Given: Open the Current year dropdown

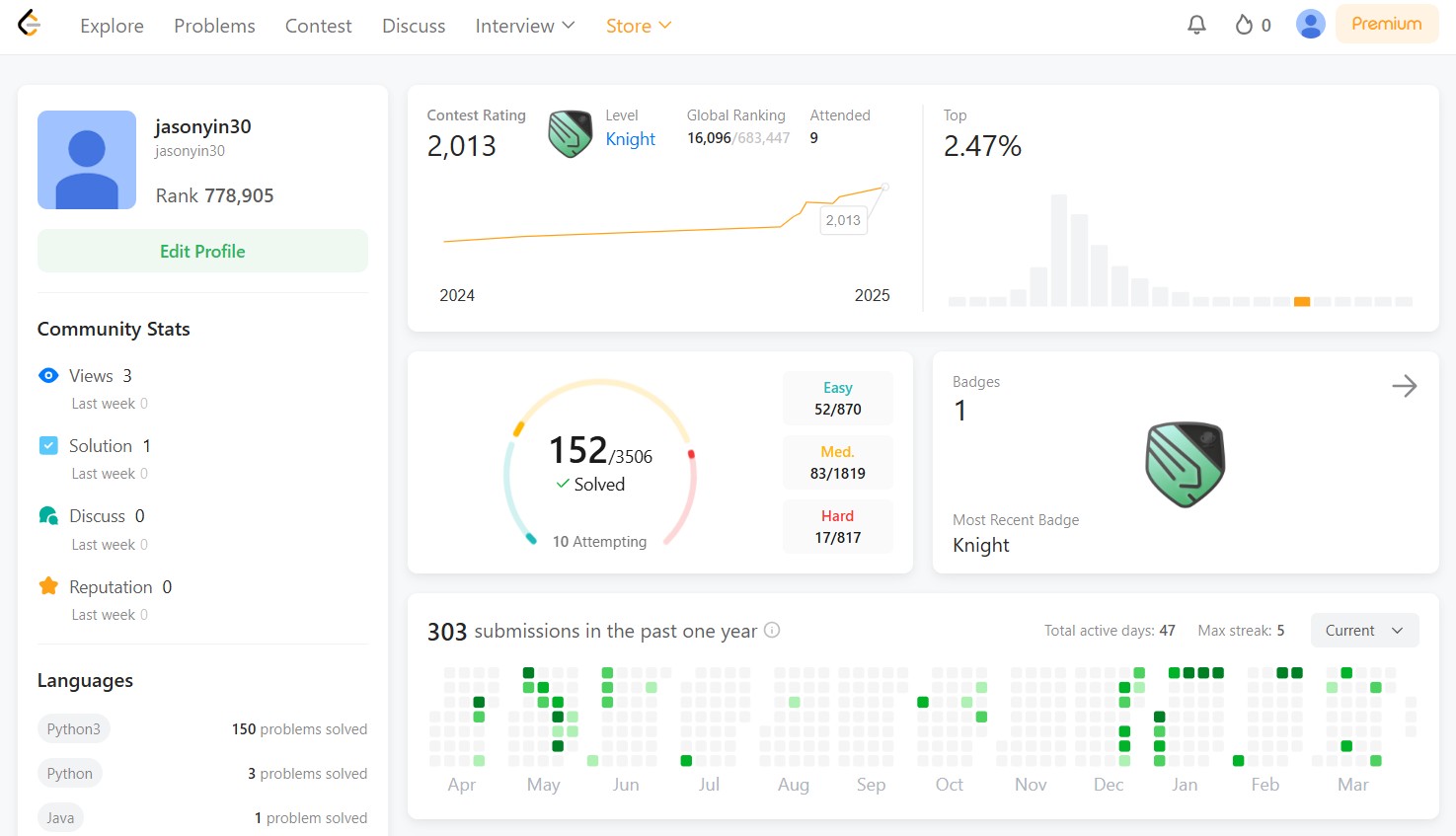Looking at the screenshot, I should point(1364,631).
